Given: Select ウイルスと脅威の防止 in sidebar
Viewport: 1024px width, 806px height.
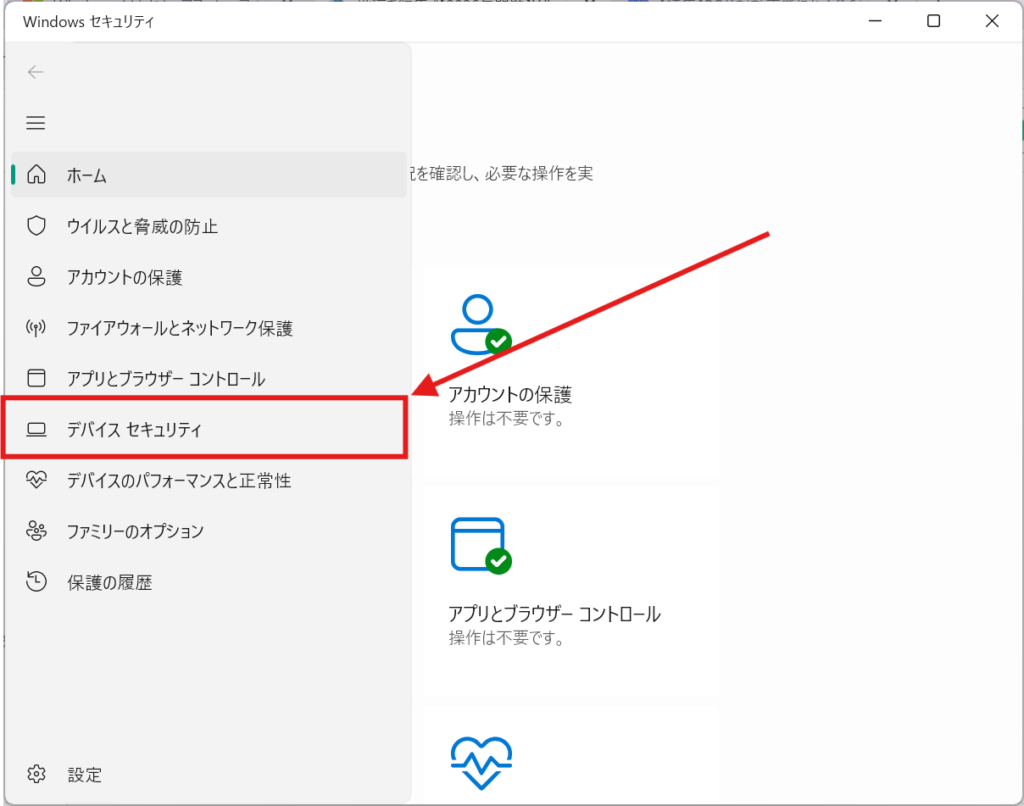Looking at the screenshot, I should tap(142, 226).
